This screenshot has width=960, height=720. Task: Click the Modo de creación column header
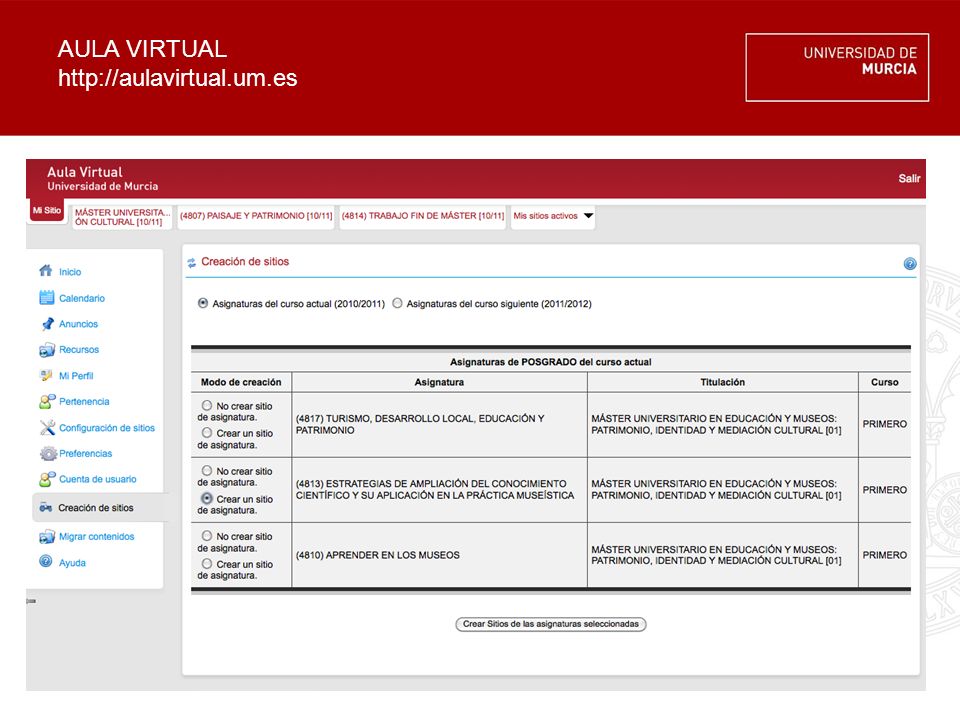(x=241, y=382)
